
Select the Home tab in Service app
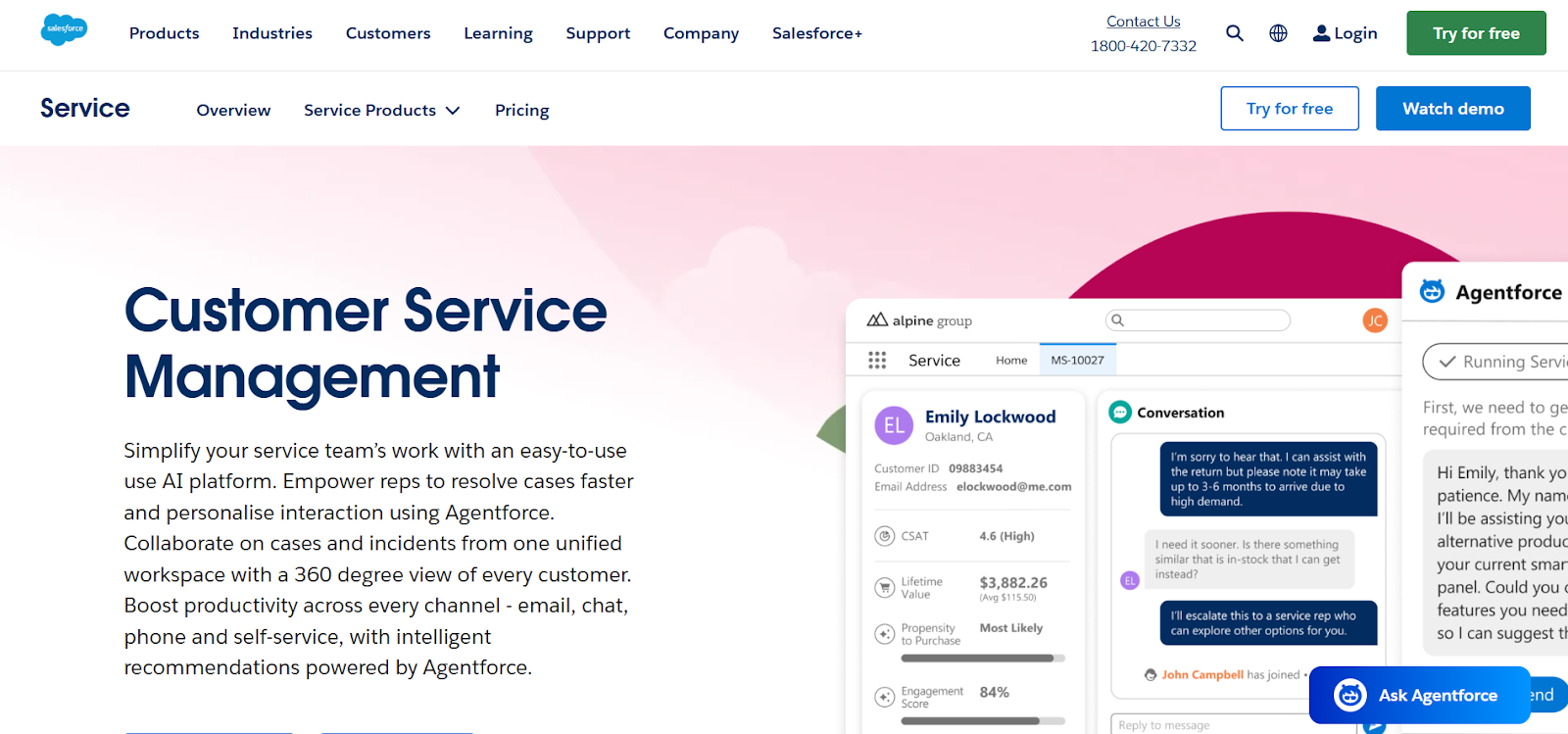click(1011, 361)
